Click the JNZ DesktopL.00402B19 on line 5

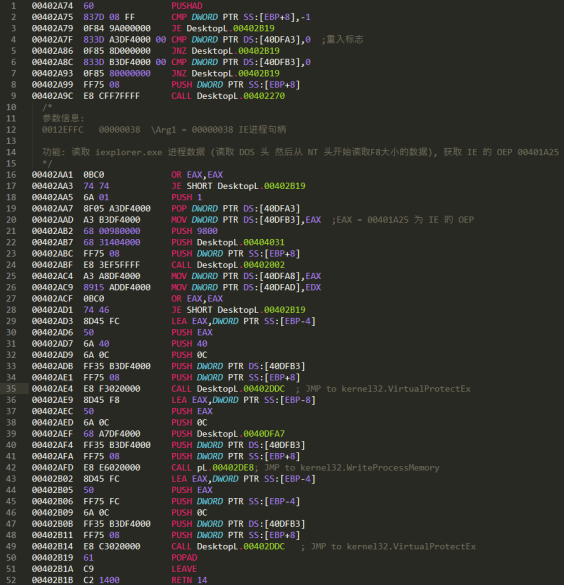(225, 50)
